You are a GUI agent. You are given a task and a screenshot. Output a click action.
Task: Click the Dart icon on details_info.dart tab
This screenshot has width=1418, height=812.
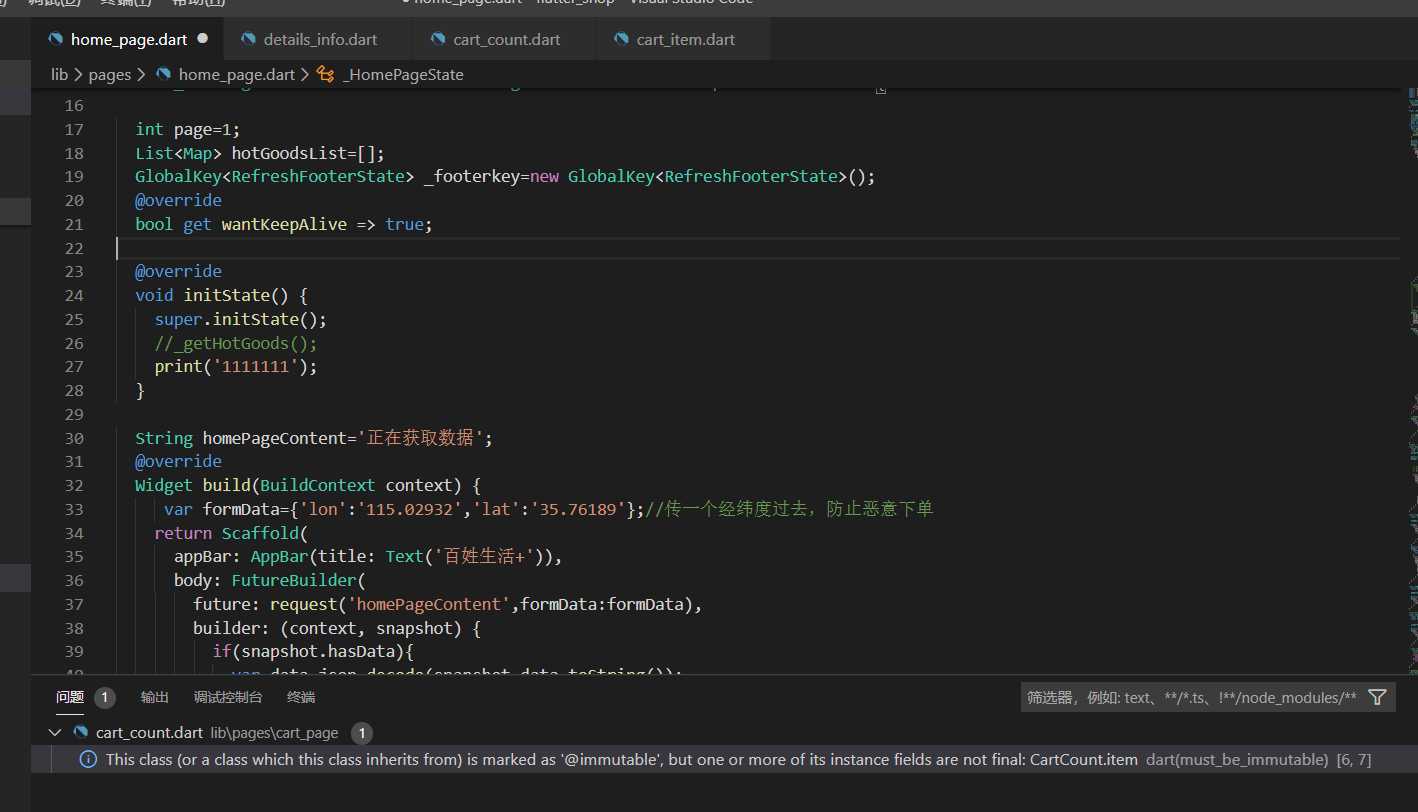click(247, 40)
